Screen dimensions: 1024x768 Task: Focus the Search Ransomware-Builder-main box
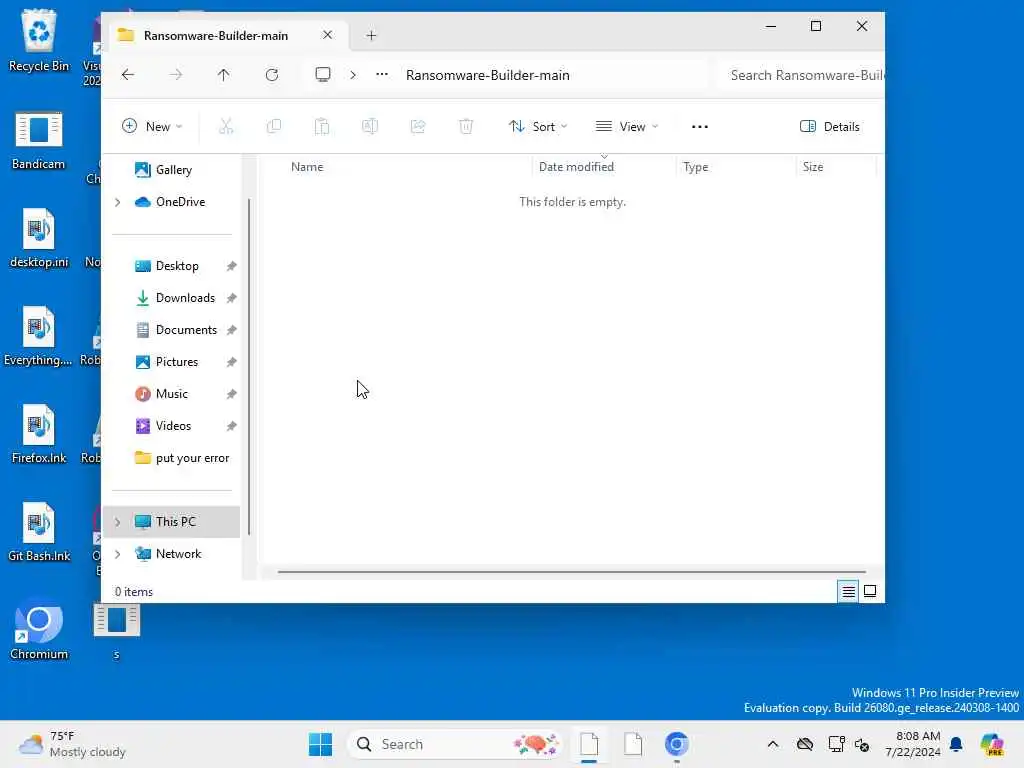pos(801,75)
